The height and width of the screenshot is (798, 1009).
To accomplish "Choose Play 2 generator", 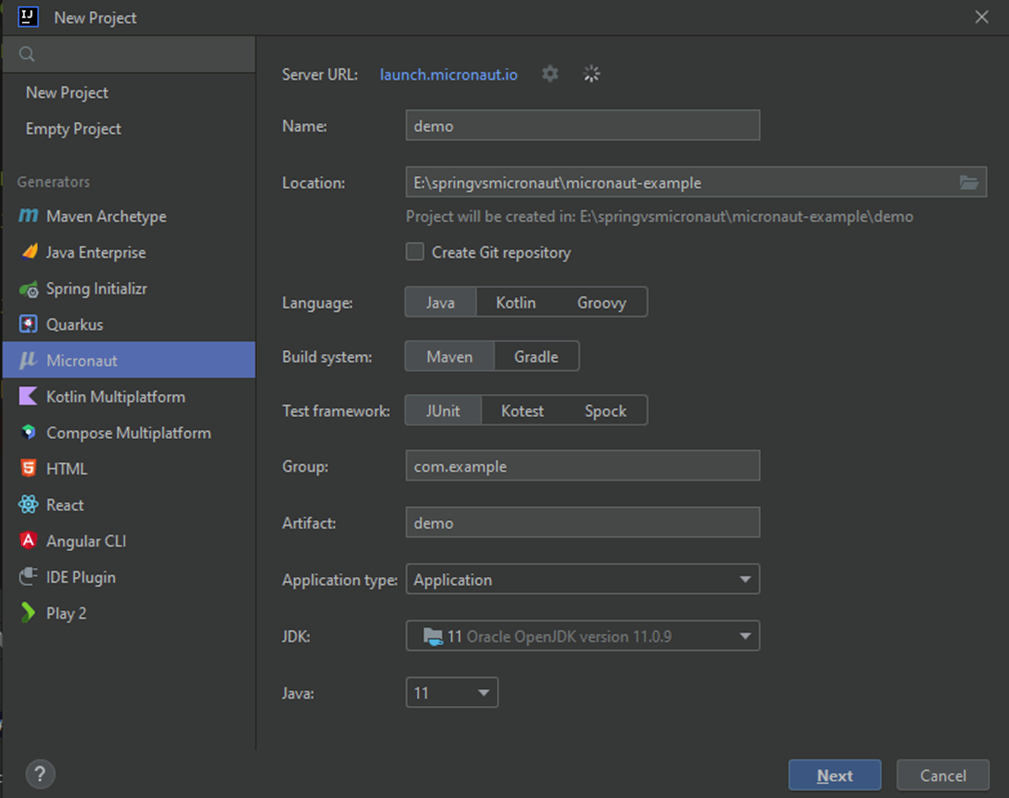I will coord(129,613).
